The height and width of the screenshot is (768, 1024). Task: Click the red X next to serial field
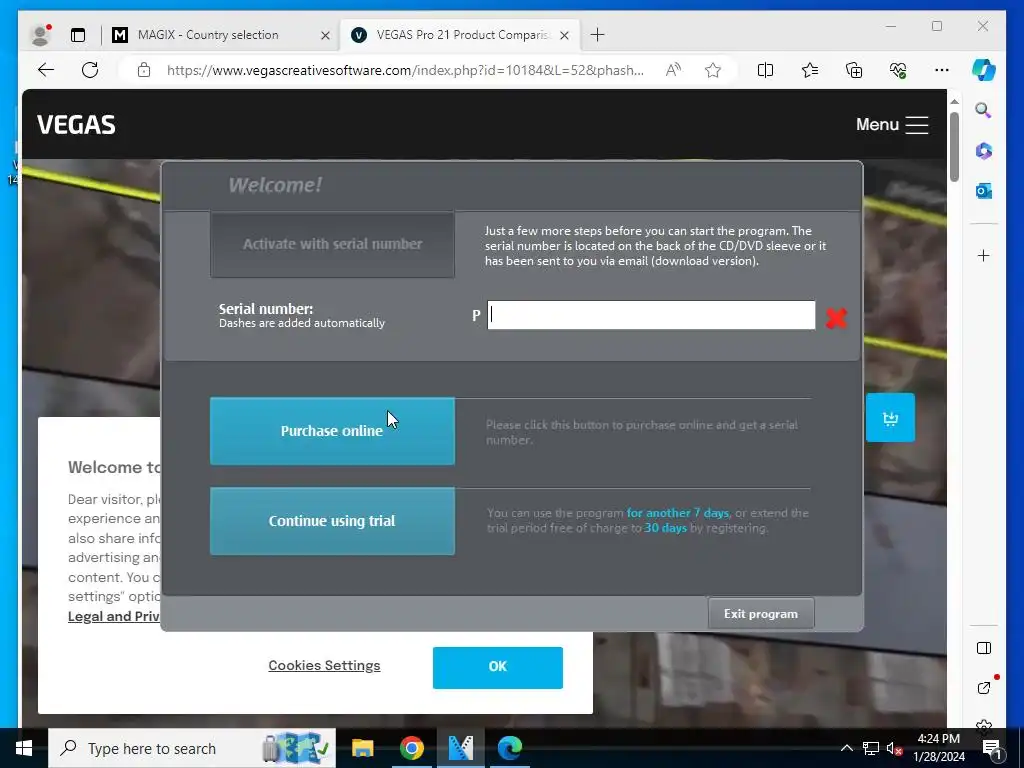(x=836, y=317)
